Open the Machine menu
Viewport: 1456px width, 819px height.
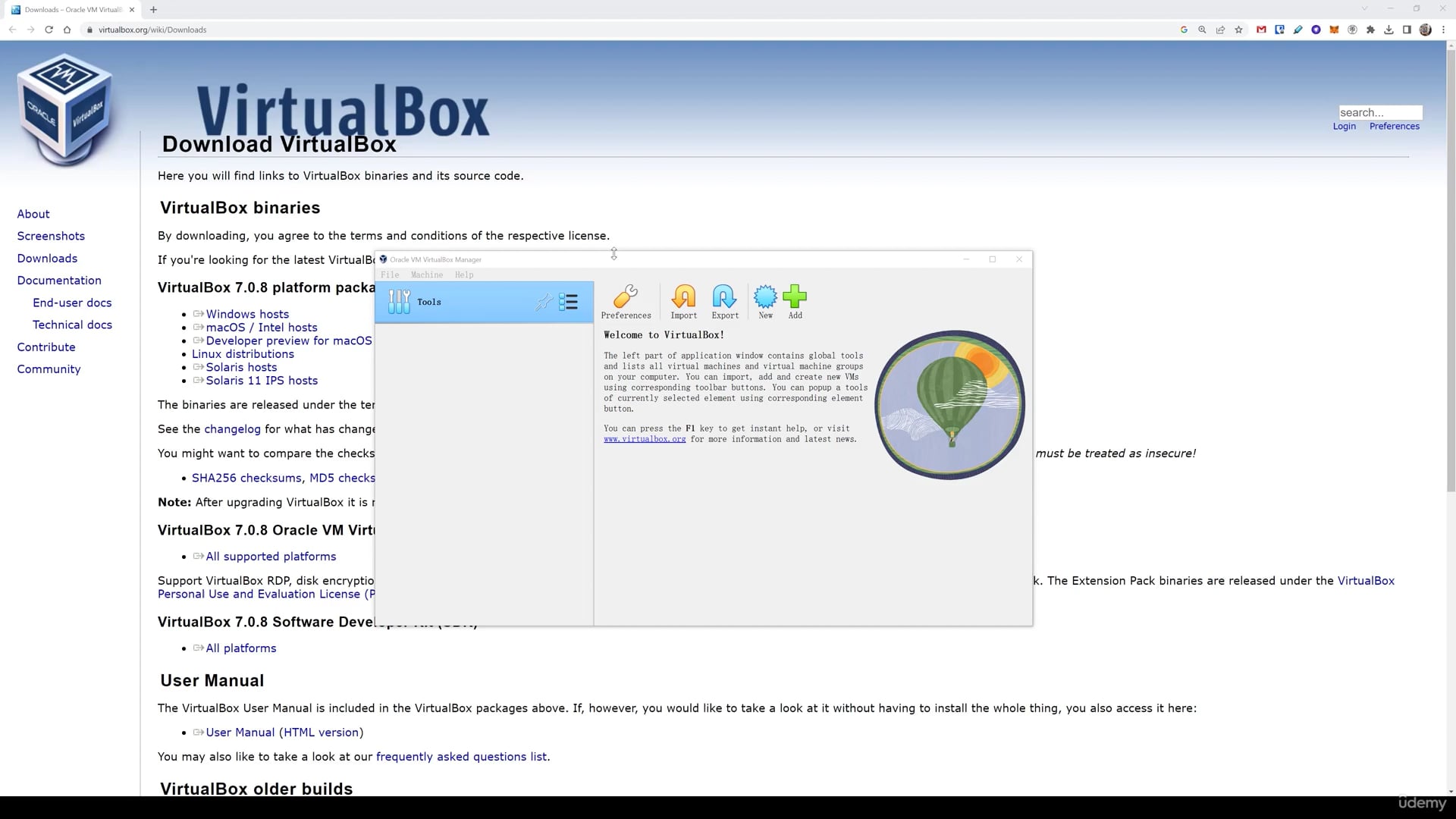click(x=427, y=275)
